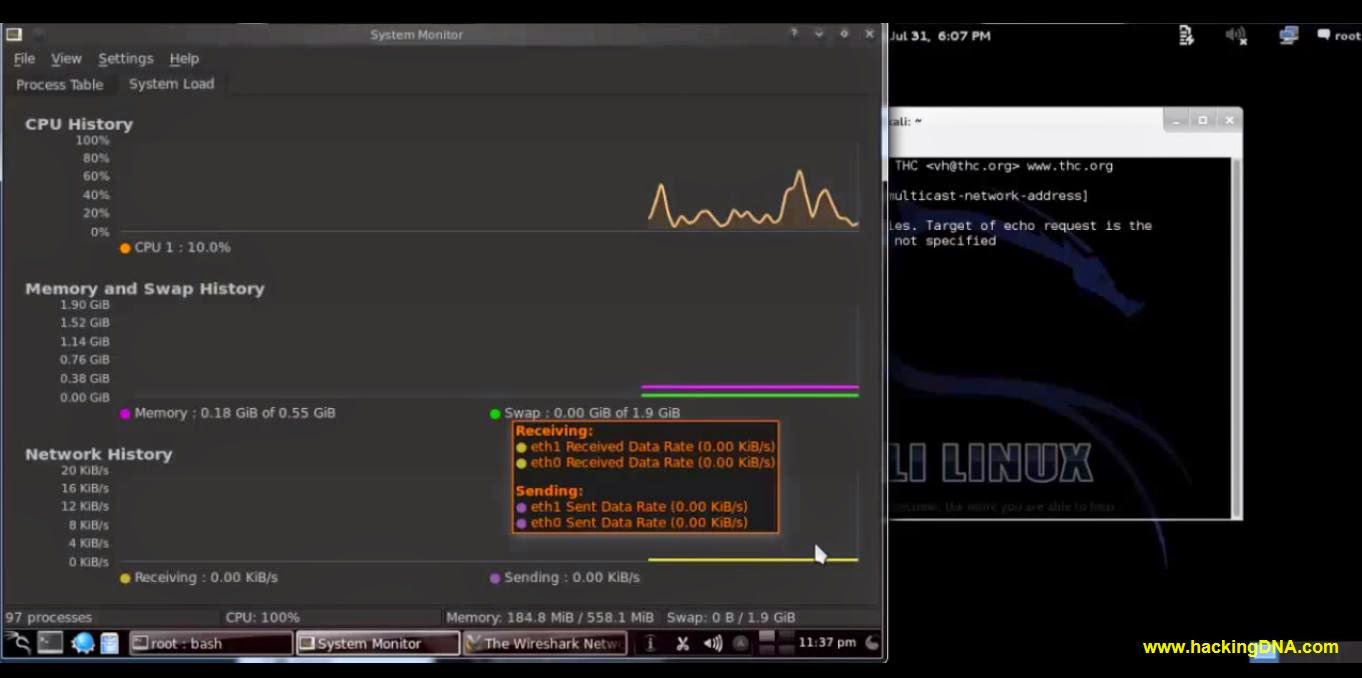Screen dimensions: 1362x678
Task: Click the www.hackingDNA.com link
Action: pyautogui.click(x=1240, y=647)
